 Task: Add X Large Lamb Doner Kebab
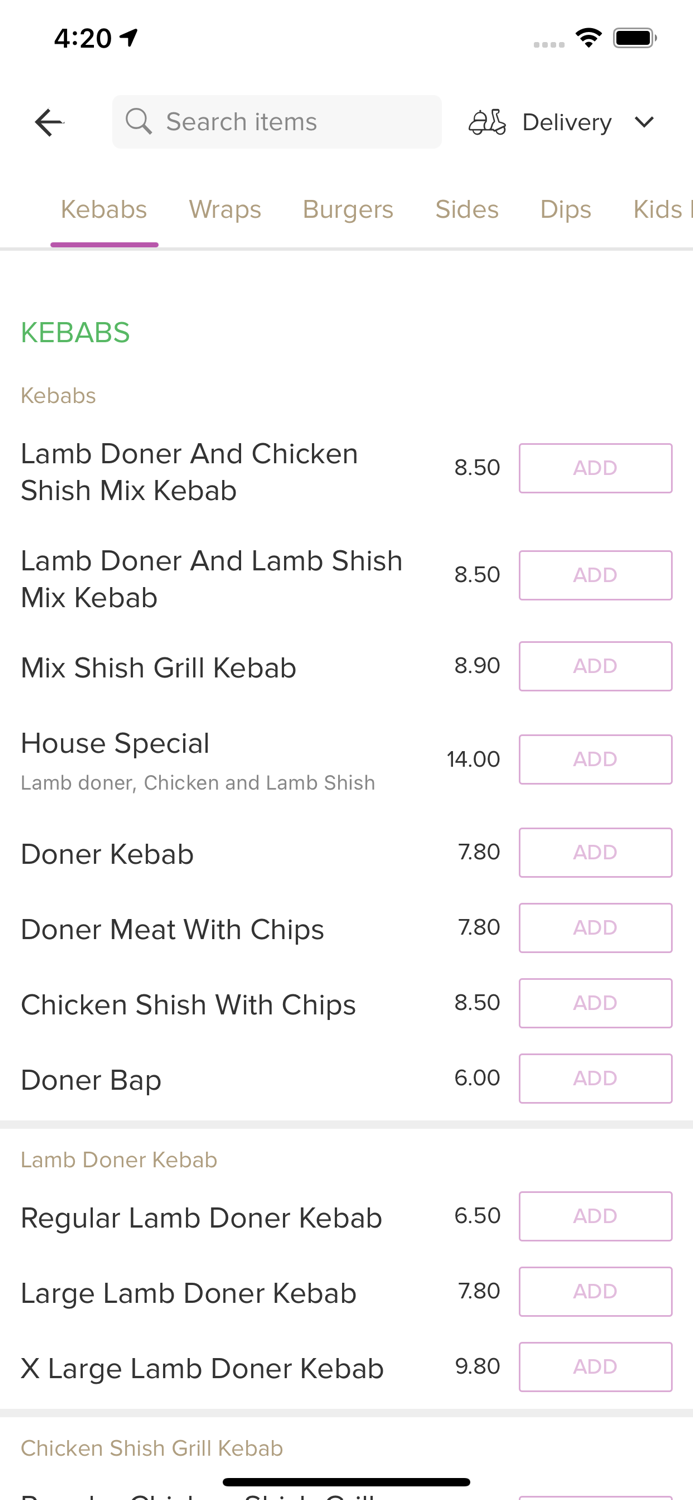click(x=595, y=1367)
